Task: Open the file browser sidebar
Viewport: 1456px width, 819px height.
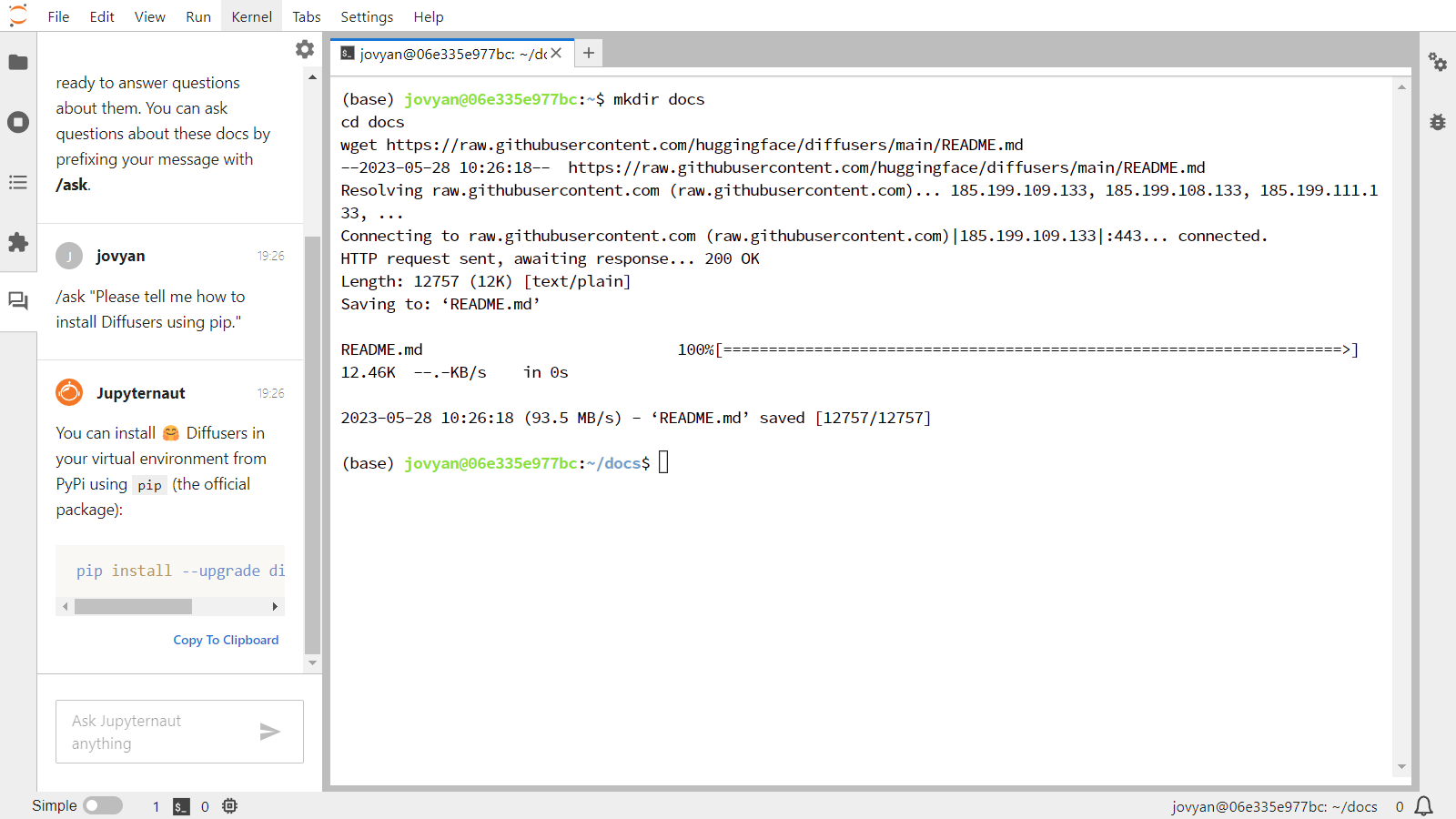Action: click(18, 62)
